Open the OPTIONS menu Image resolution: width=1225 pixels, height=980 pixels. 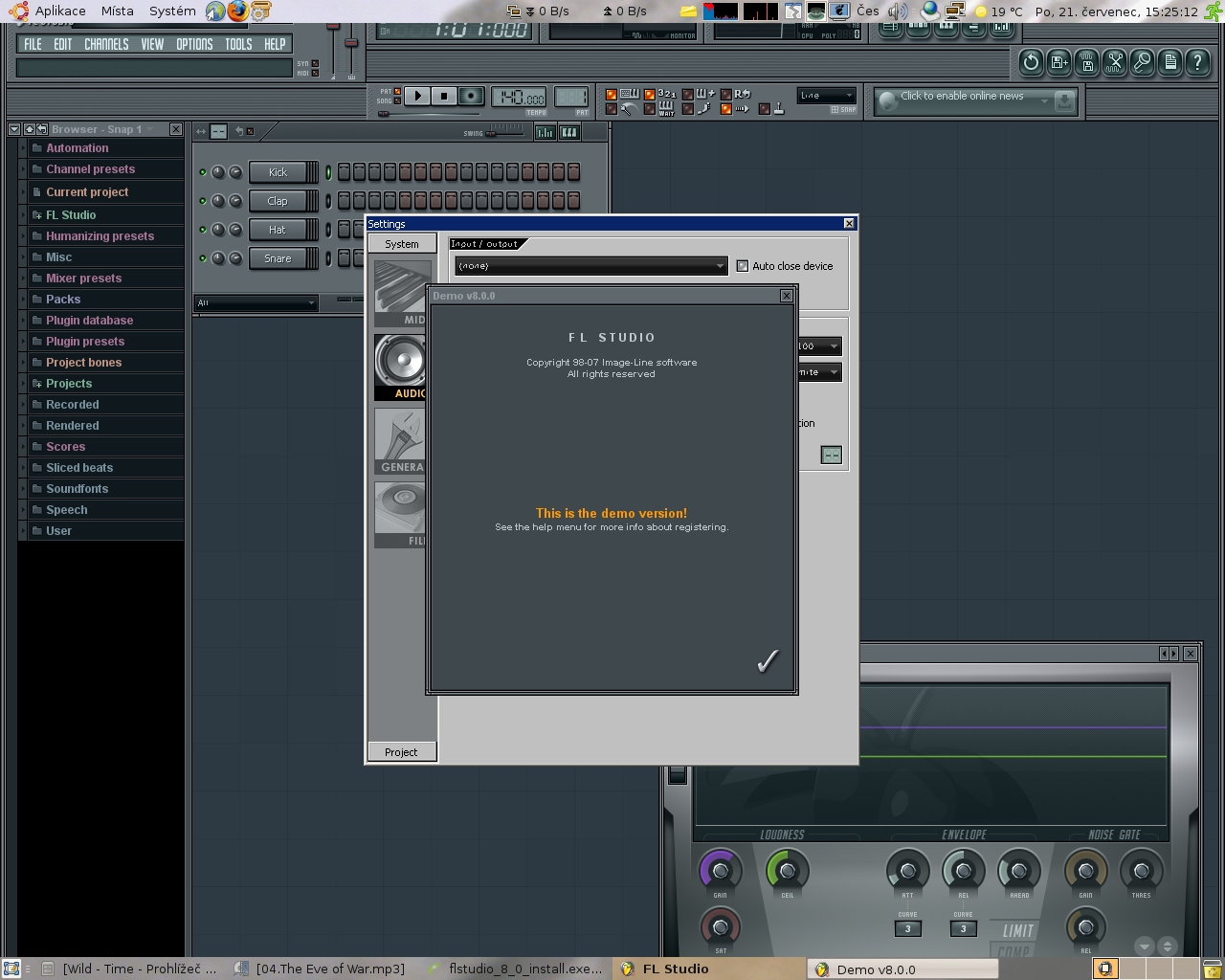[x=194, y=44]
